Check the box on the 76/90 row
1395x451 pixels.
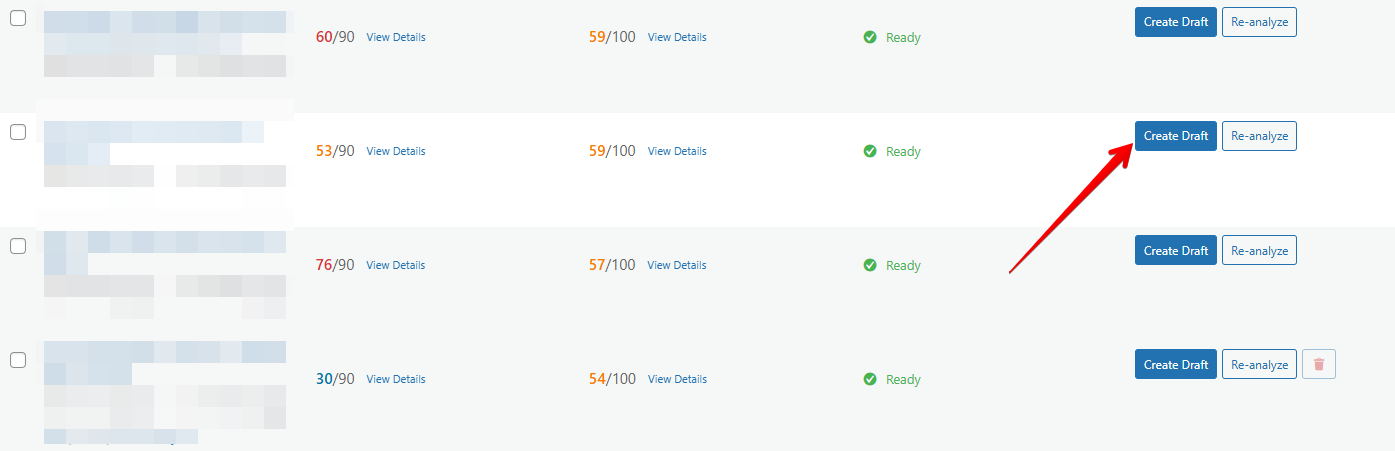[18, 246]
